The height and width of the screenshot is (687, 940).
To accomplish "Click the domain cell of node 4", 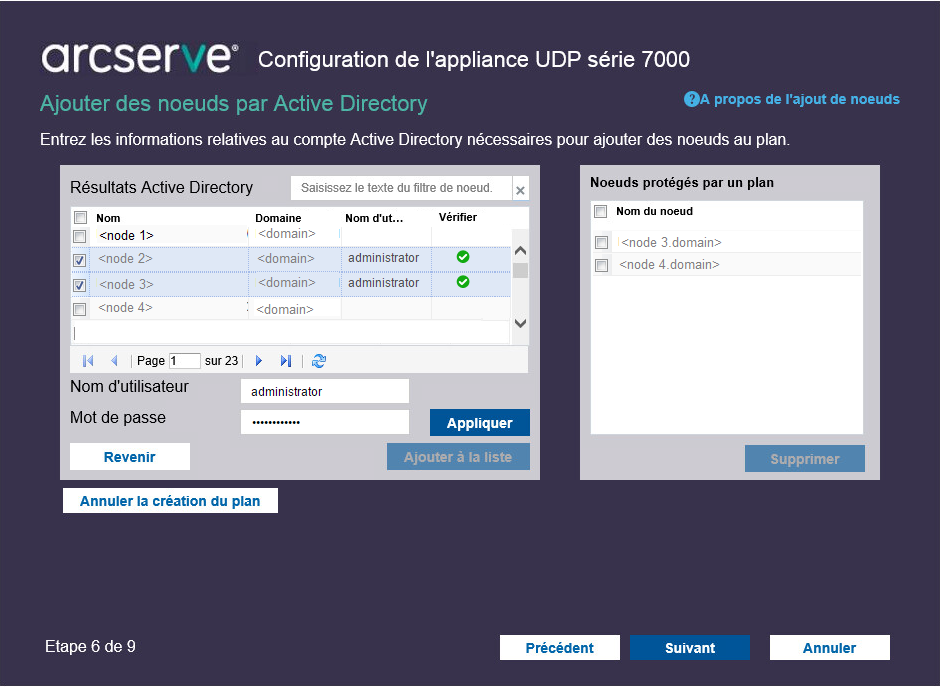I will click(285, 309).
